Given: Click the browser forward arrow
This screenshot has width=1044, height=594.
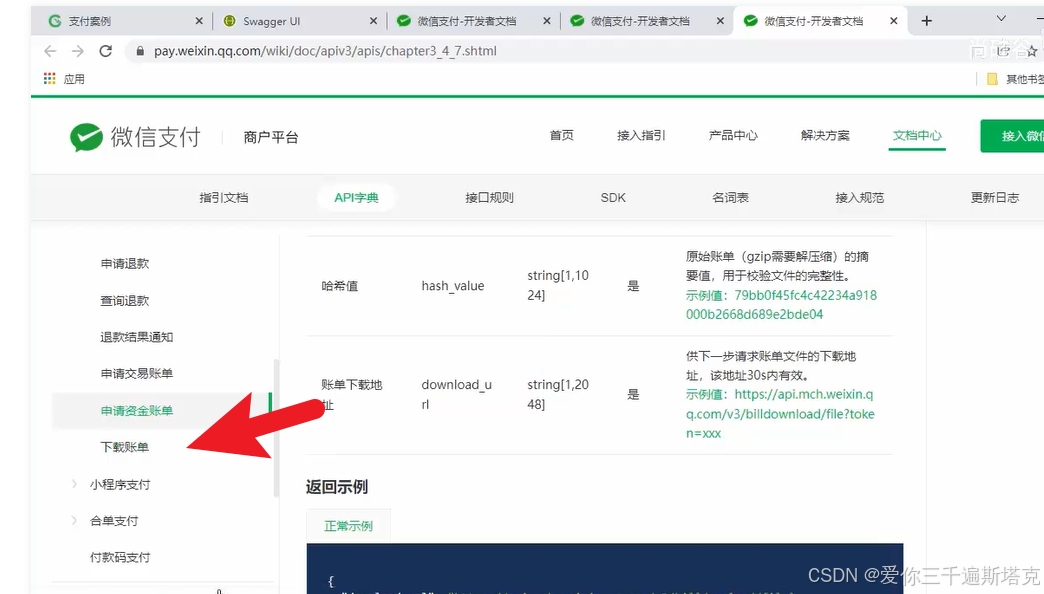Looking at the screenshot, I should (78, 51).
